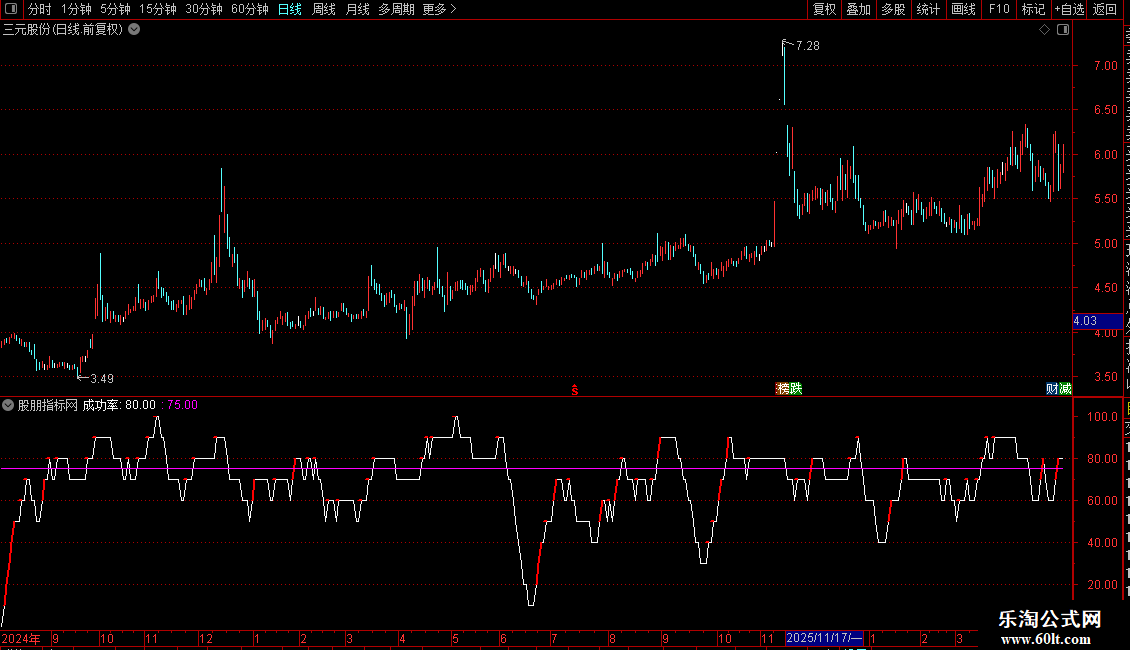
Task: Click the diamond marker icon above chart
Action: click(1044, 30)
